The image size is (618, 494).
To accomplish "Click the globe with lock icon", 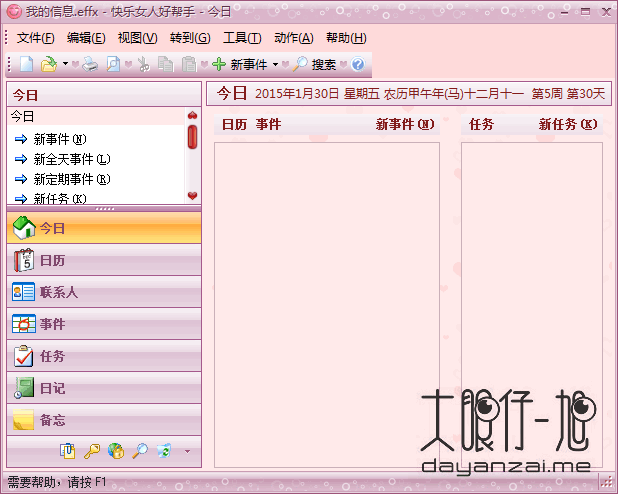I will [116, 451].
